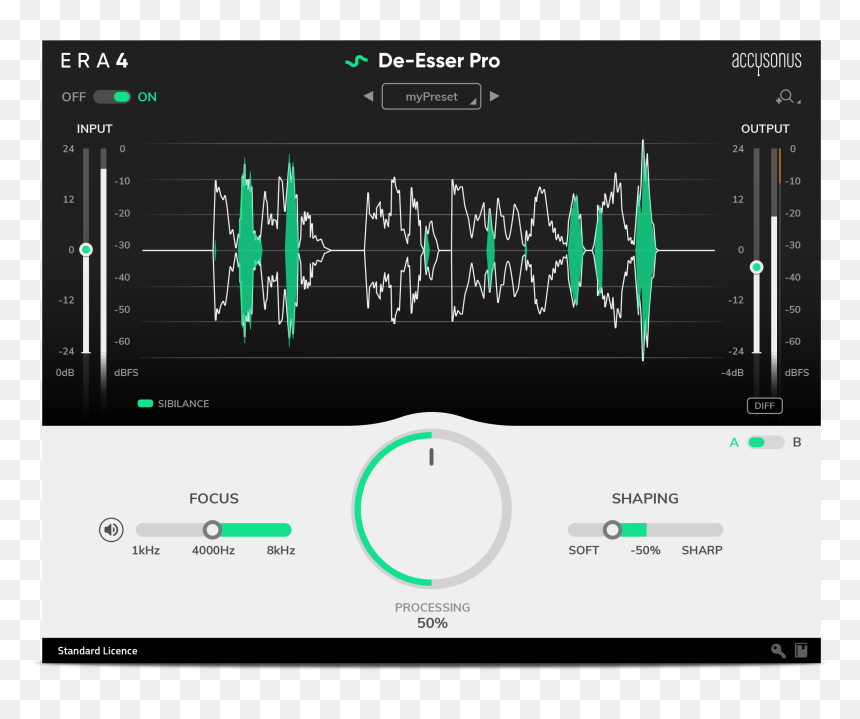Click the OUTPUT gain fader handle
The image size is (860, 719).
(x=756, y=267)
